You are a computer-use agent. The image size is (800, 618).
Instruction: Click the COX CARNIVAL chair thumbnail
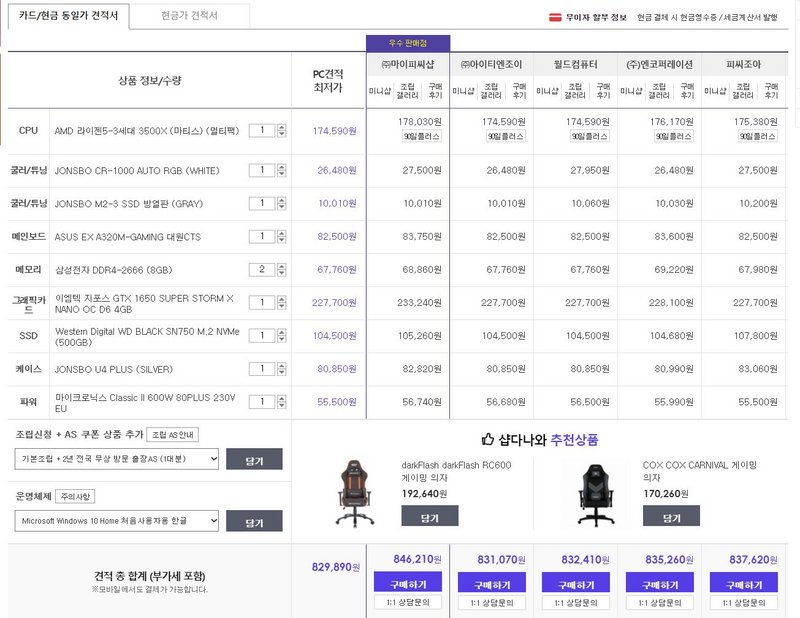596,495
